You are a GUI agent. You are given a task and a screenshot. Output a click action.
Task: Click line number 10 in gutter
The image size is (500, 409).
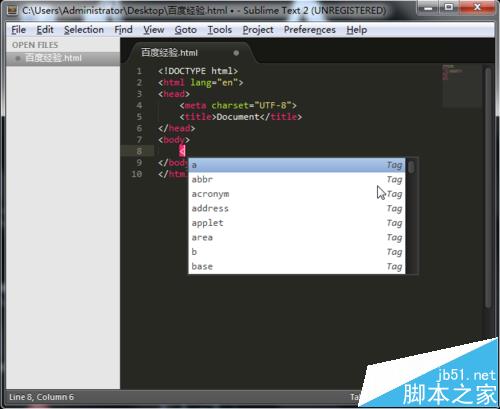(137, 174)
